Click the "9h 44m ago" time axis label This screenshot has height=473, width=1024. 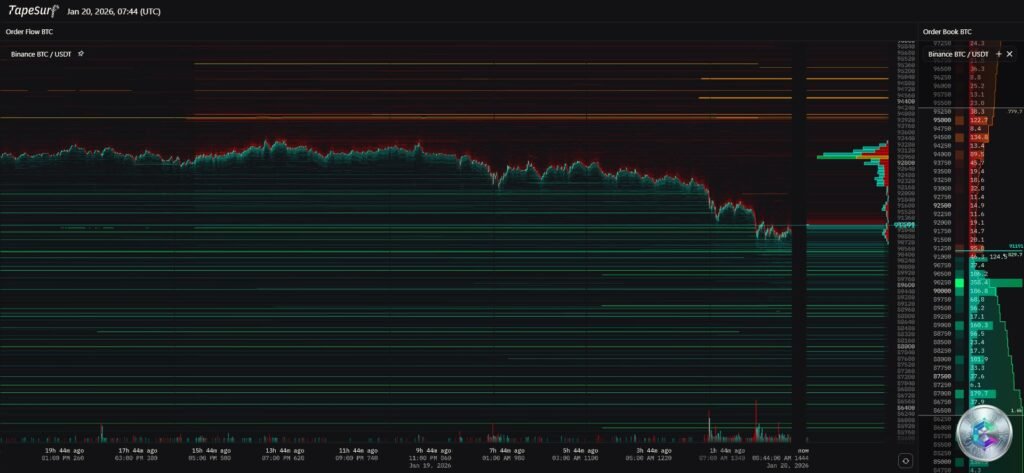[432, 451]
